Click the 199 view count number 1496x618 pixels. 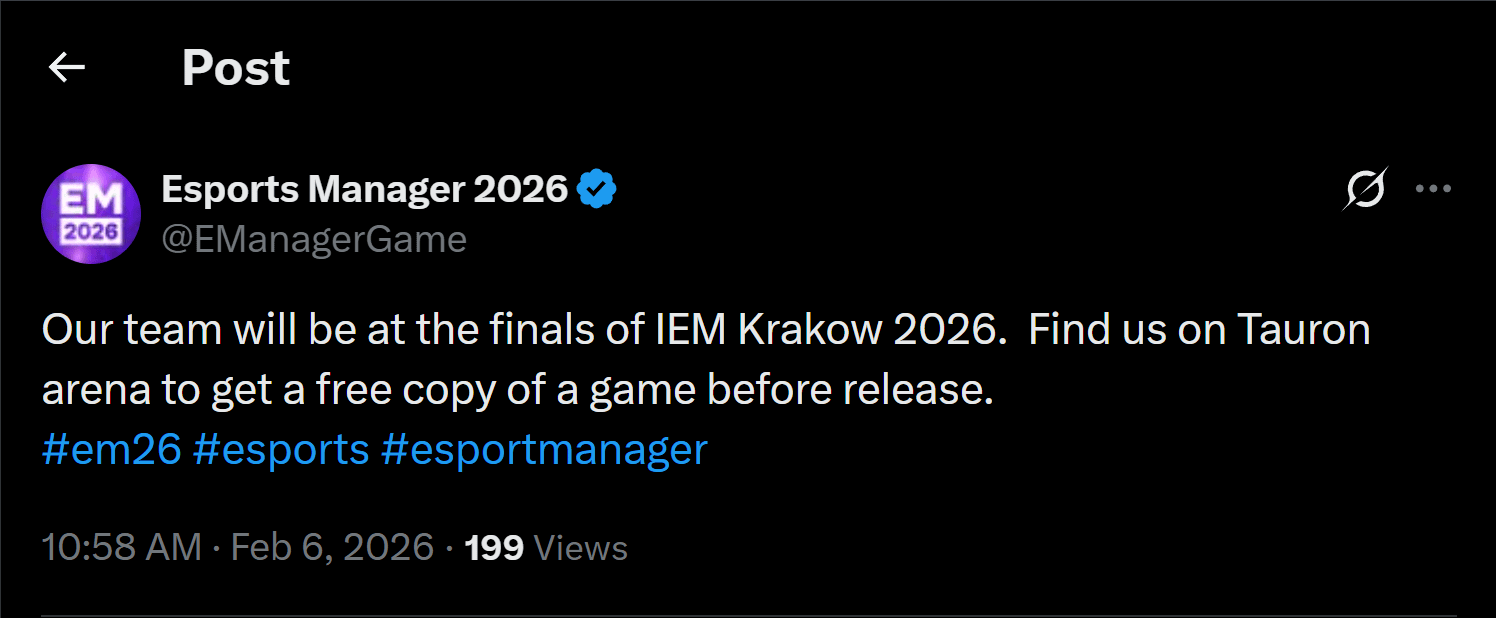pos(494,548)
